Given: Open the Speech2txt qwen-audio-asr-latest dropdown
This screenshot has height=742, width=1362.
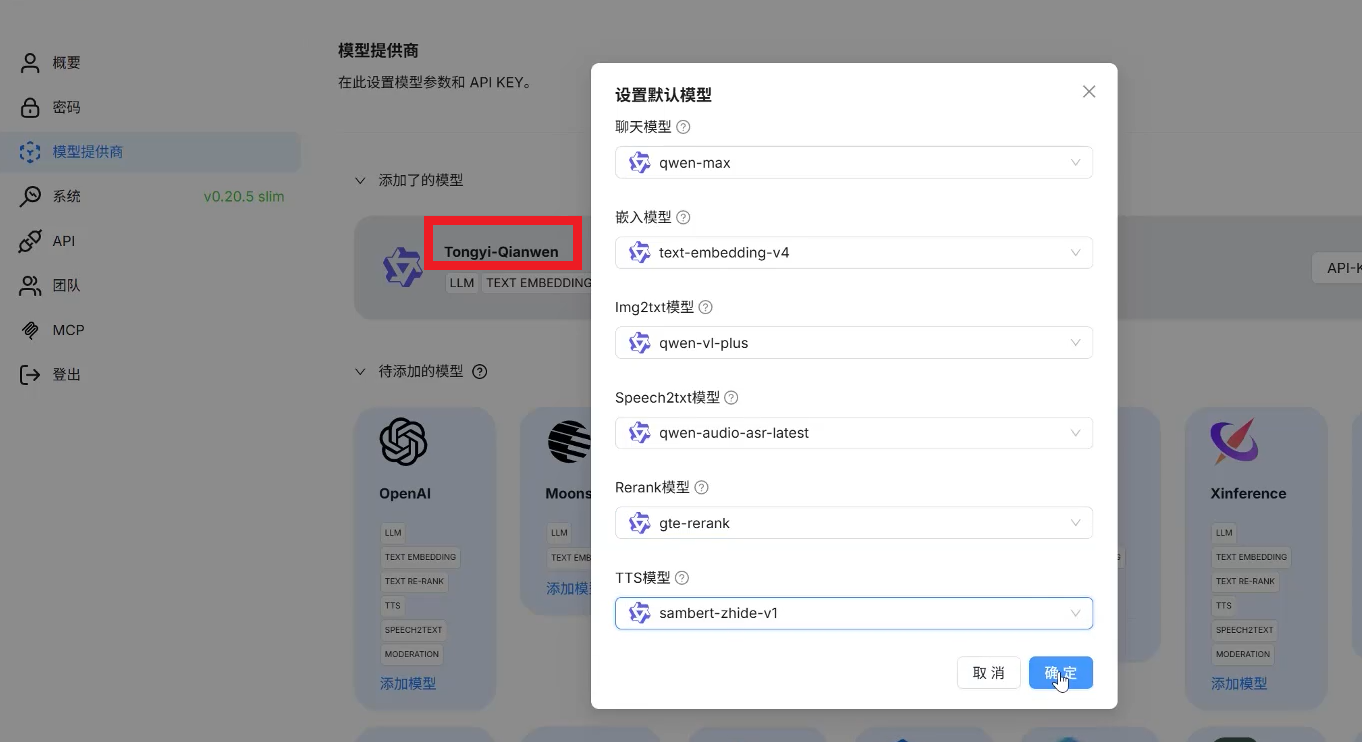Looking at the screenshot, I should click(854, 432).
